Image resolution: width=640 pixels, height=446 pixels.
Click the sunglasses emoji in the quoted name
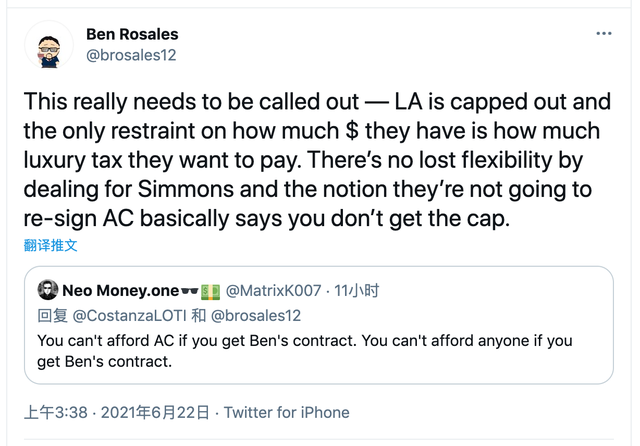pyautogui.click(x=189, y=290)
